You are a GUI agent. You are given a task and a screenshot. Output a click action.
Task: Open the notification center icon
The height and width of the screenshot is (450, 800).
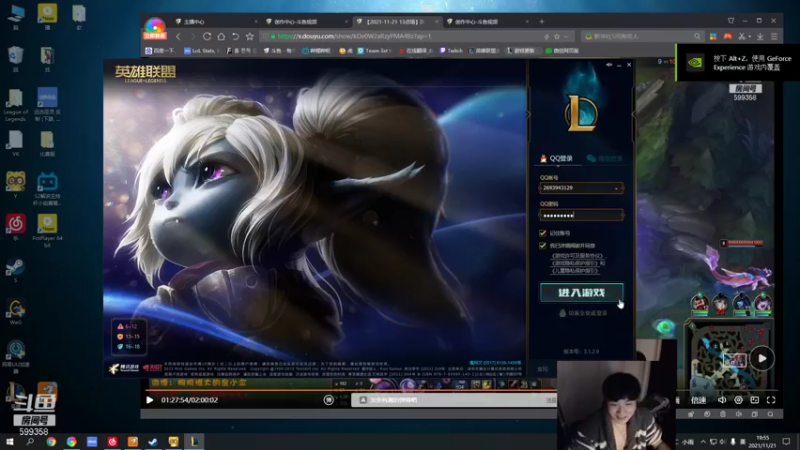click(787, 441)
